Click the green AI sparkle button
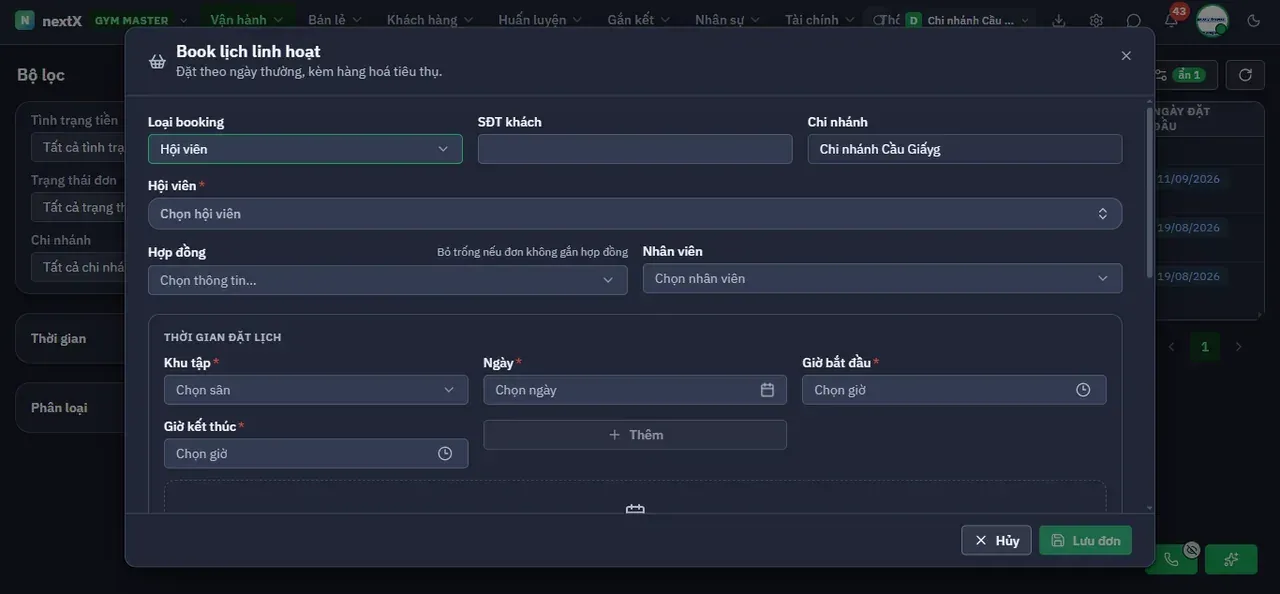The height and width of the screenshot is (594, 1280). click(1231, 559)
